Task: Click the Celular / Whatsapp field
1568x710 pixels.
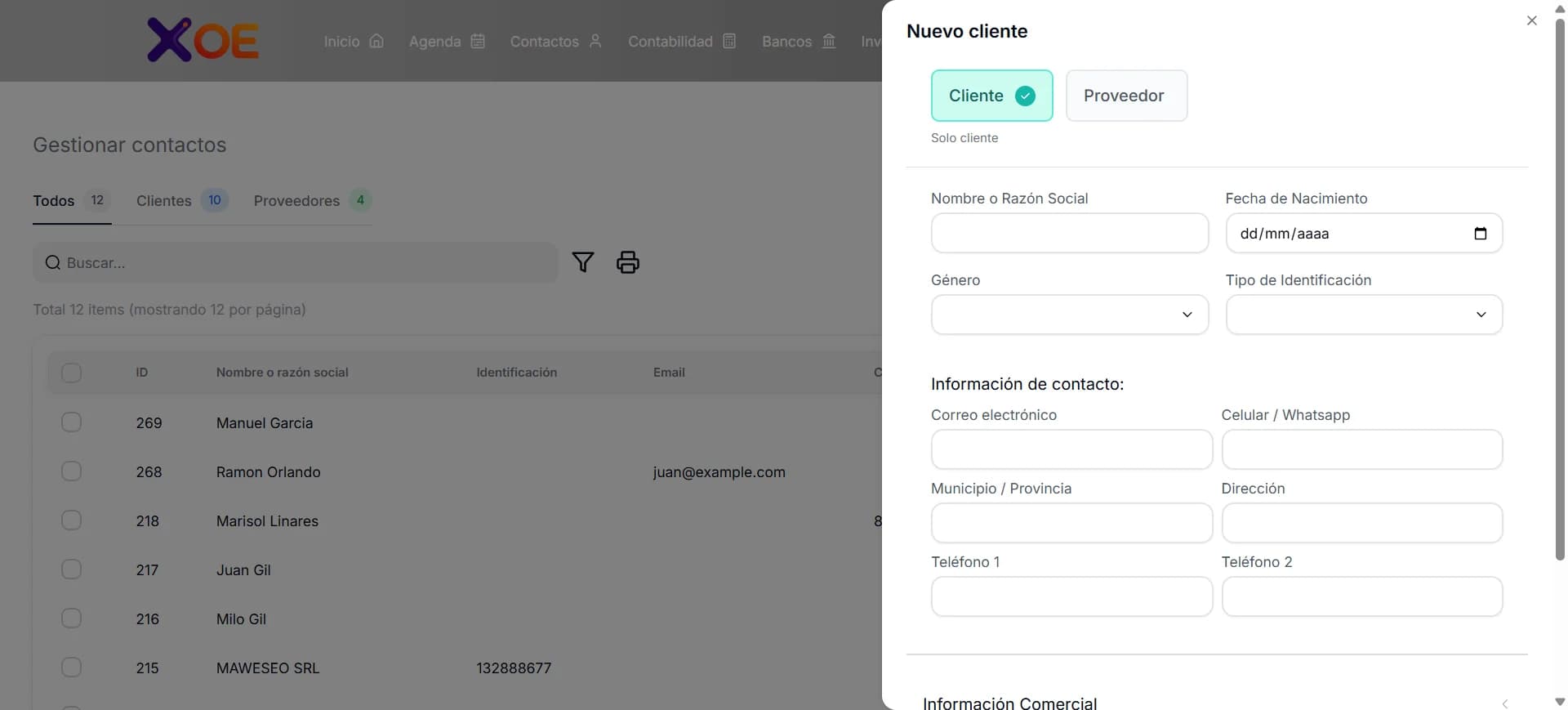Action: coord(1362,449)
